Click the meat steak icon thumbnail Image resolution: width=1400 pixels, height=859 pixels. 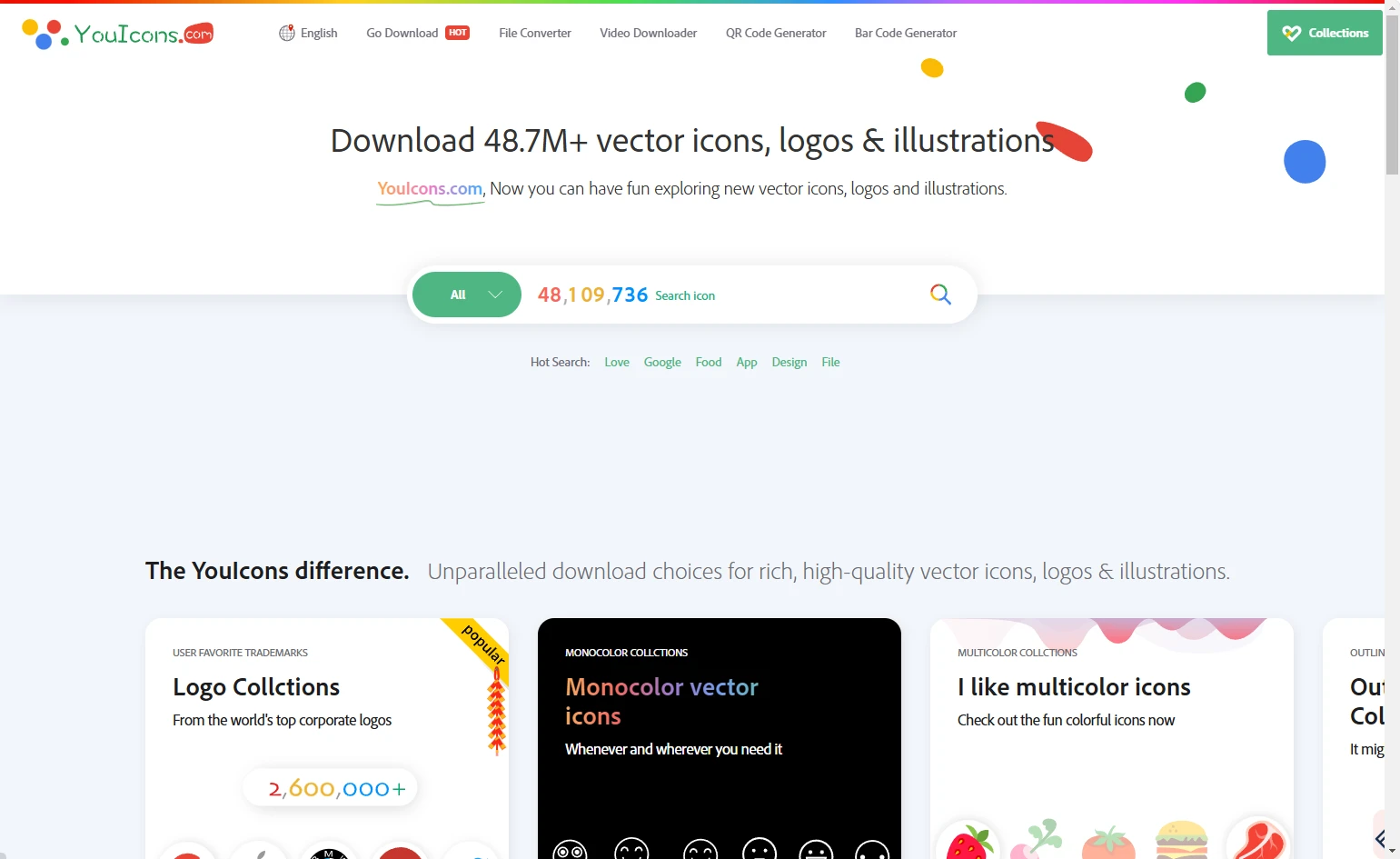point(1258,841)
